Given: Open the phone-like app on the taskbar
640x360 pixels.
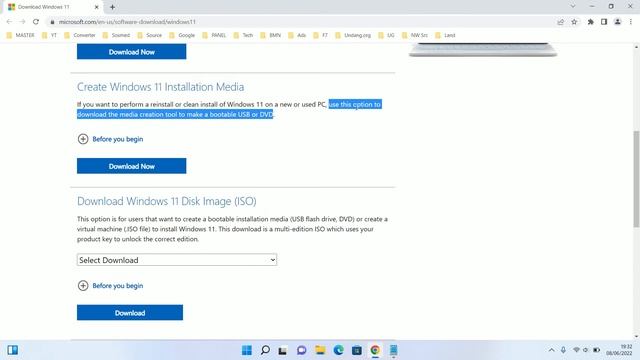Looking at the screenshot, I should point(393,350).
